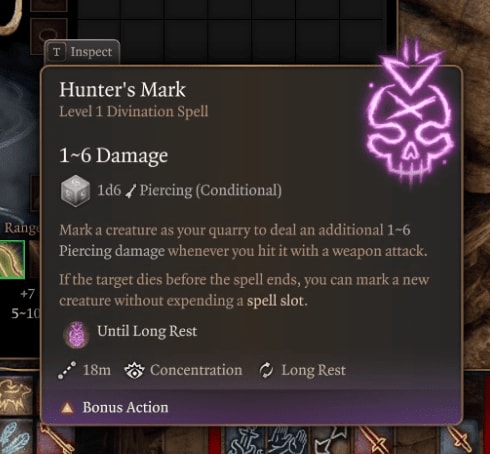Click the orange Bonus Action triangle icon
490x454 pixels.
(x=67, y=408)
